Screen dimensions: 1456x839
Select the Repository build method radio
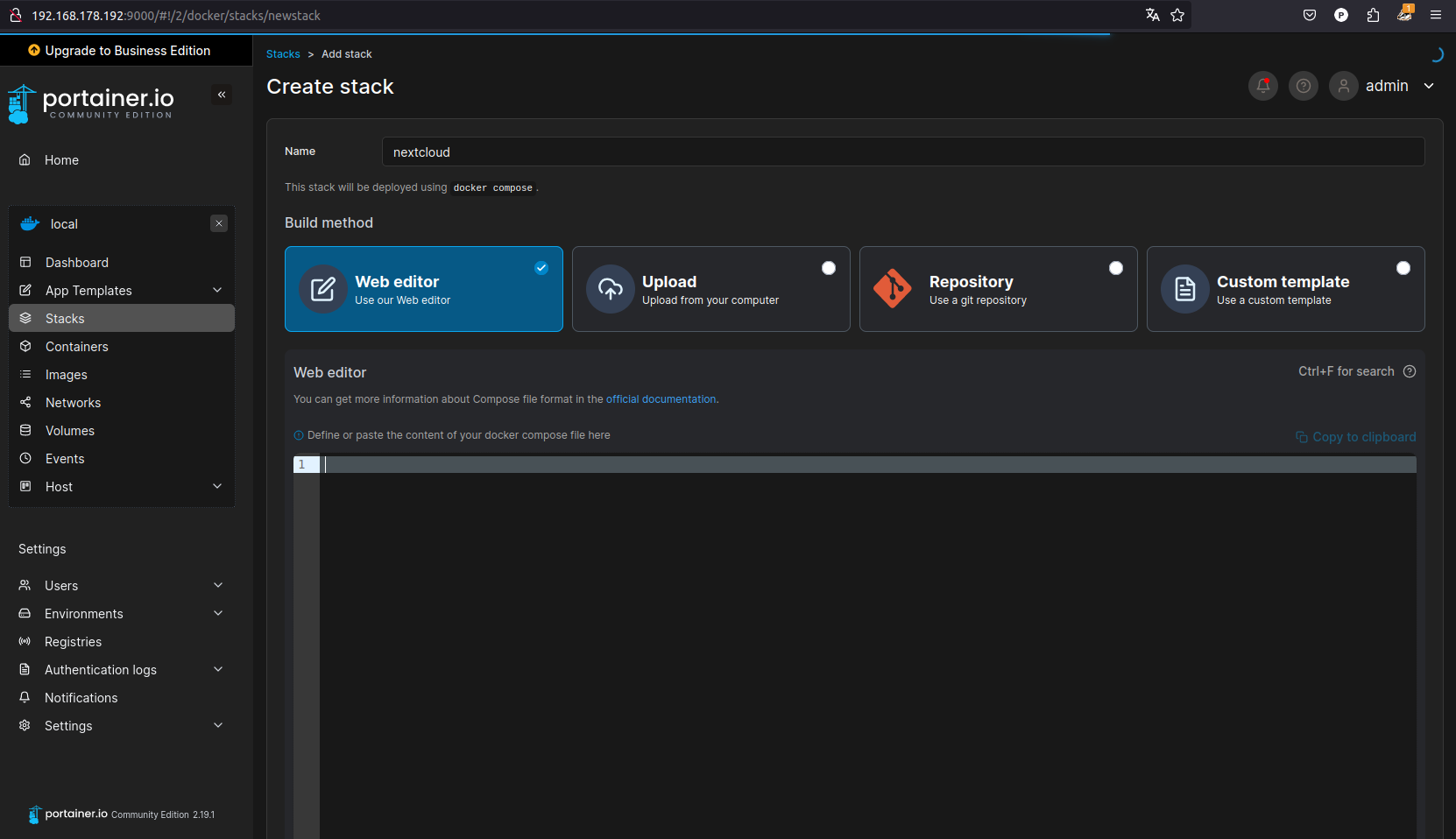pos(1115,268)
